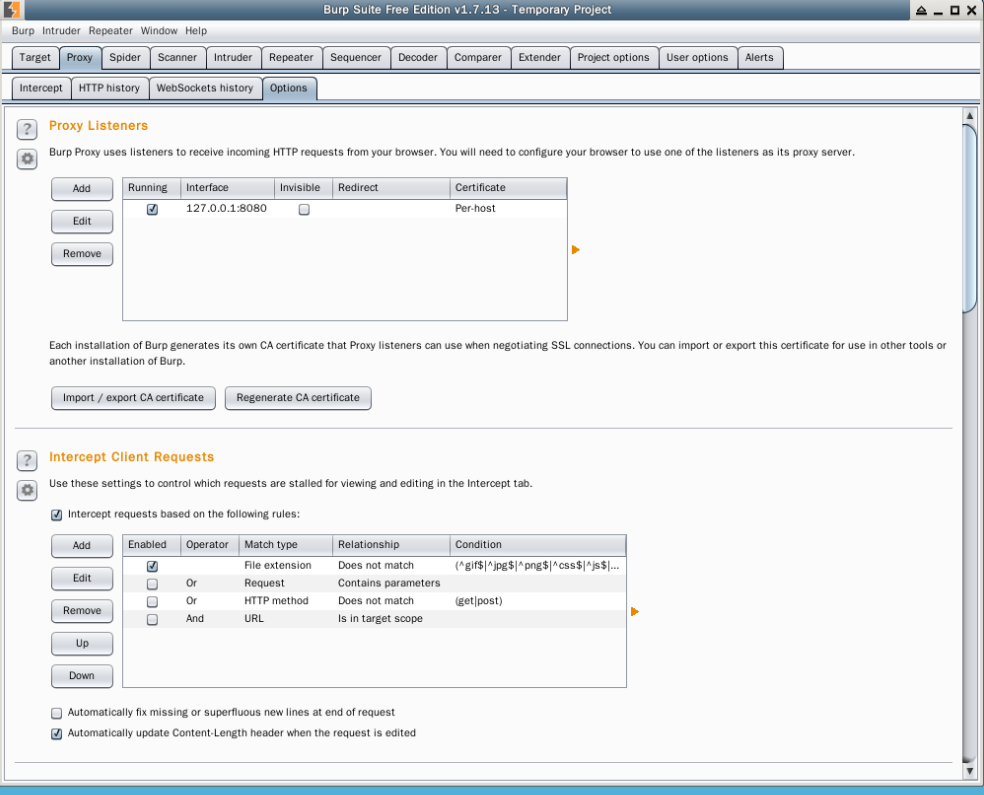
Task: Click Import / export CA certificate
Action: [133, 398]
